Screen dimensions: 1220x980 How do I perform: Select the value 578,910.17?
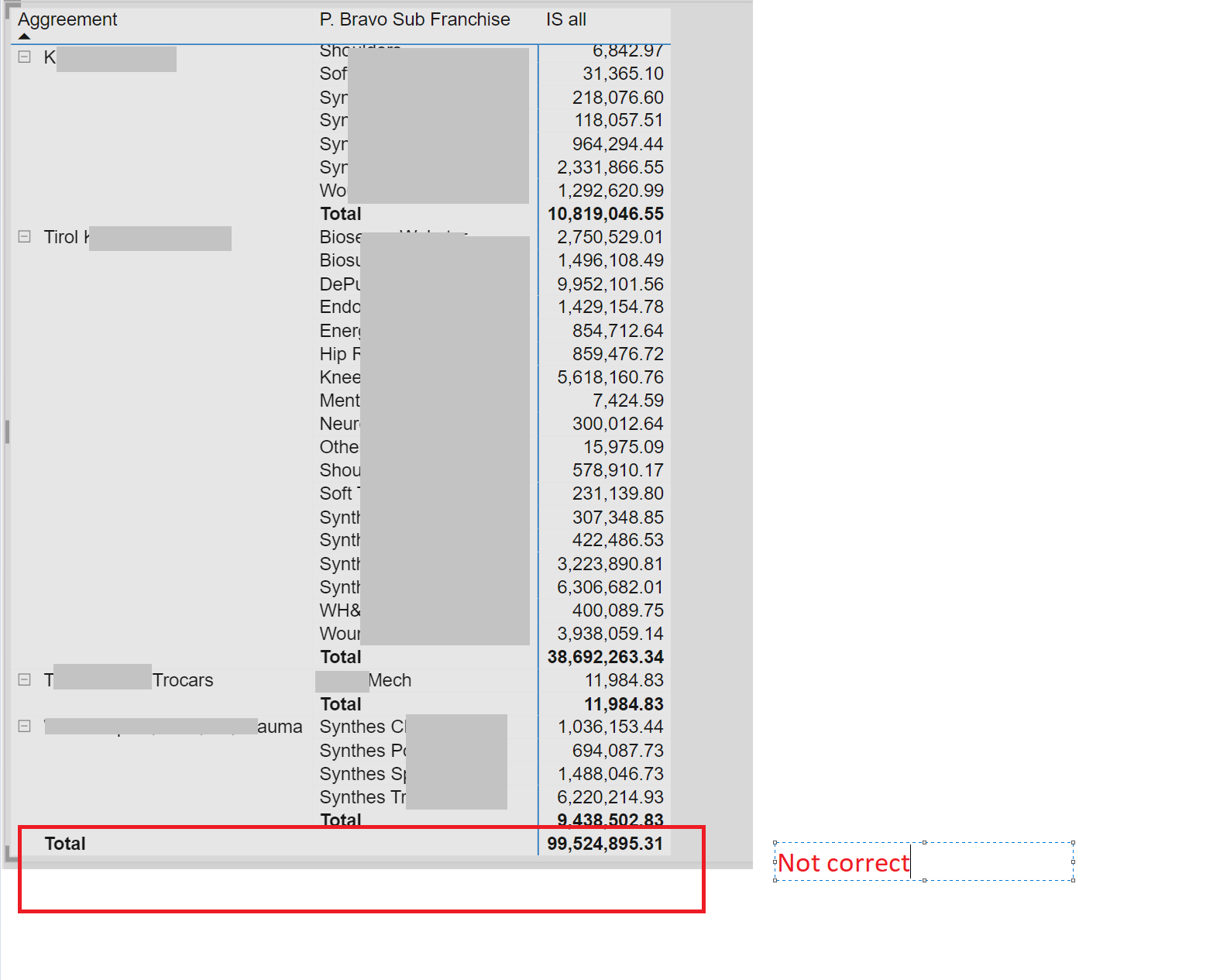(x=618, y=470)
